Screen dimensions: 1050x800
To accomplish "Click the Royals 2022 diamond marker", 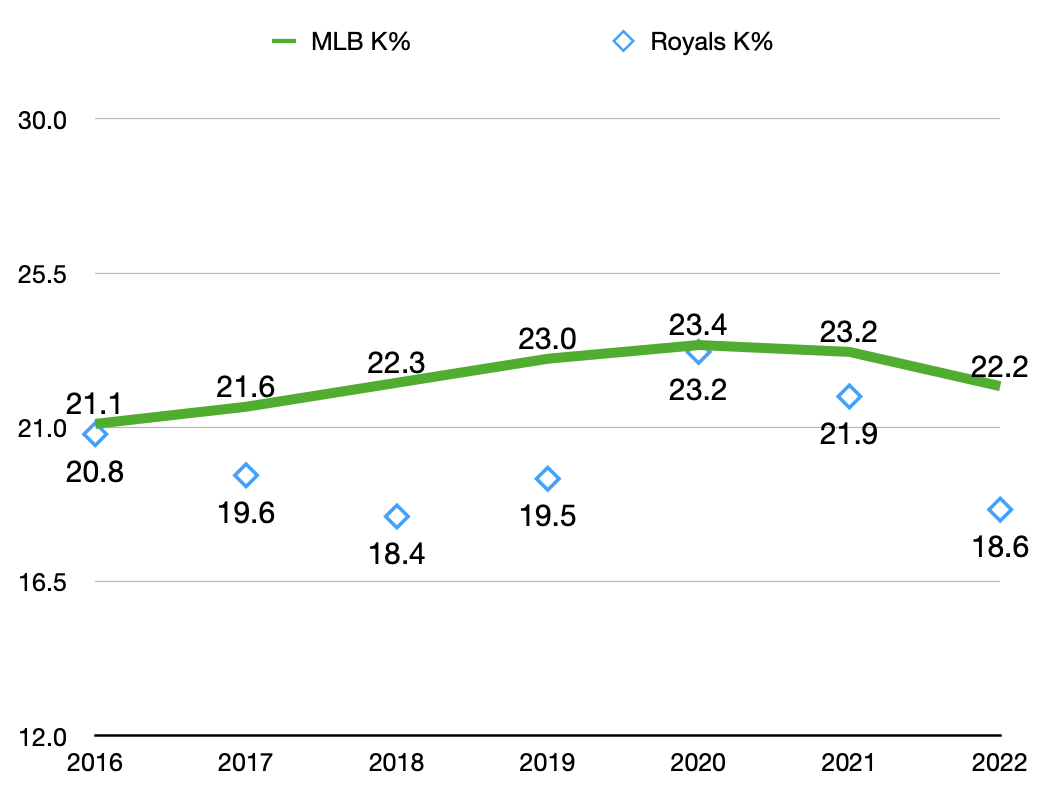I will click(999, 510).
